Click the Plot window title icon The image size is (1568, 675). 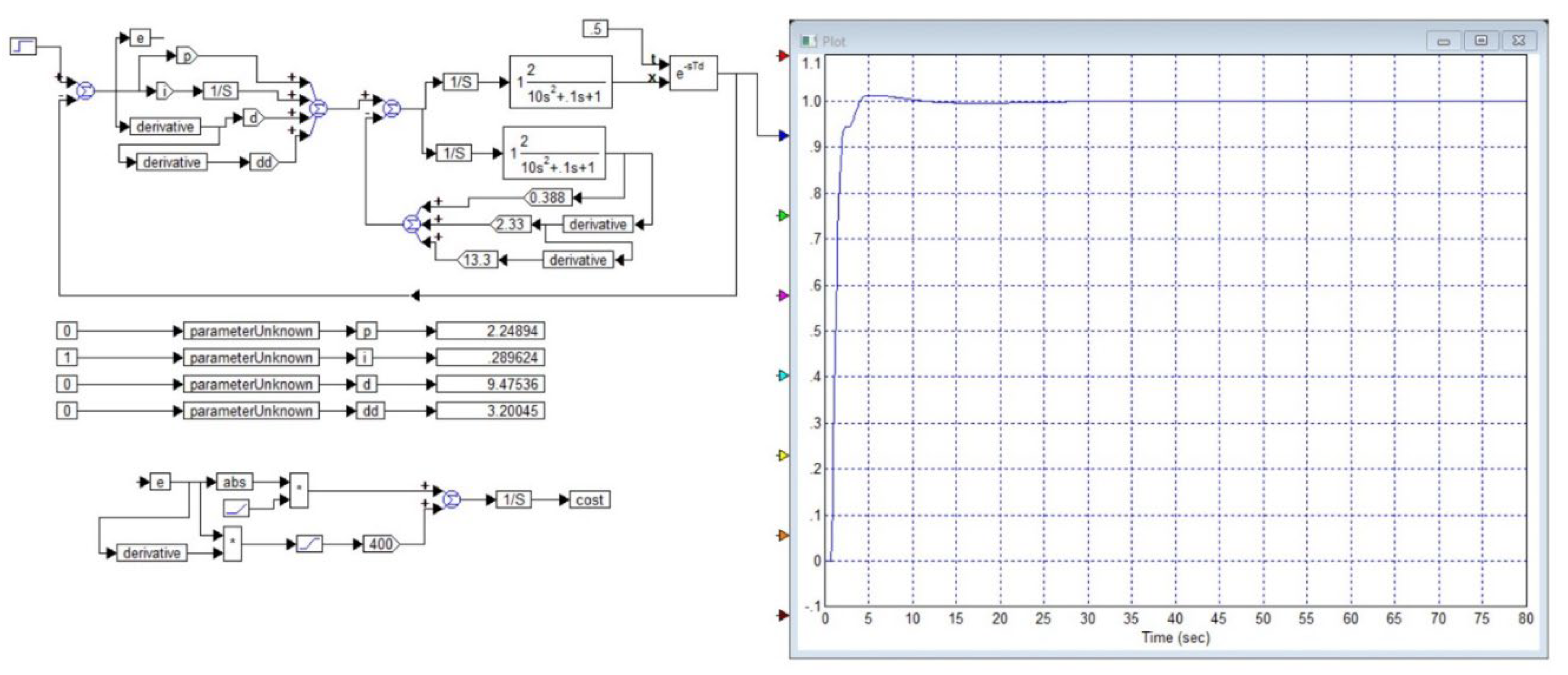point(808,41)
